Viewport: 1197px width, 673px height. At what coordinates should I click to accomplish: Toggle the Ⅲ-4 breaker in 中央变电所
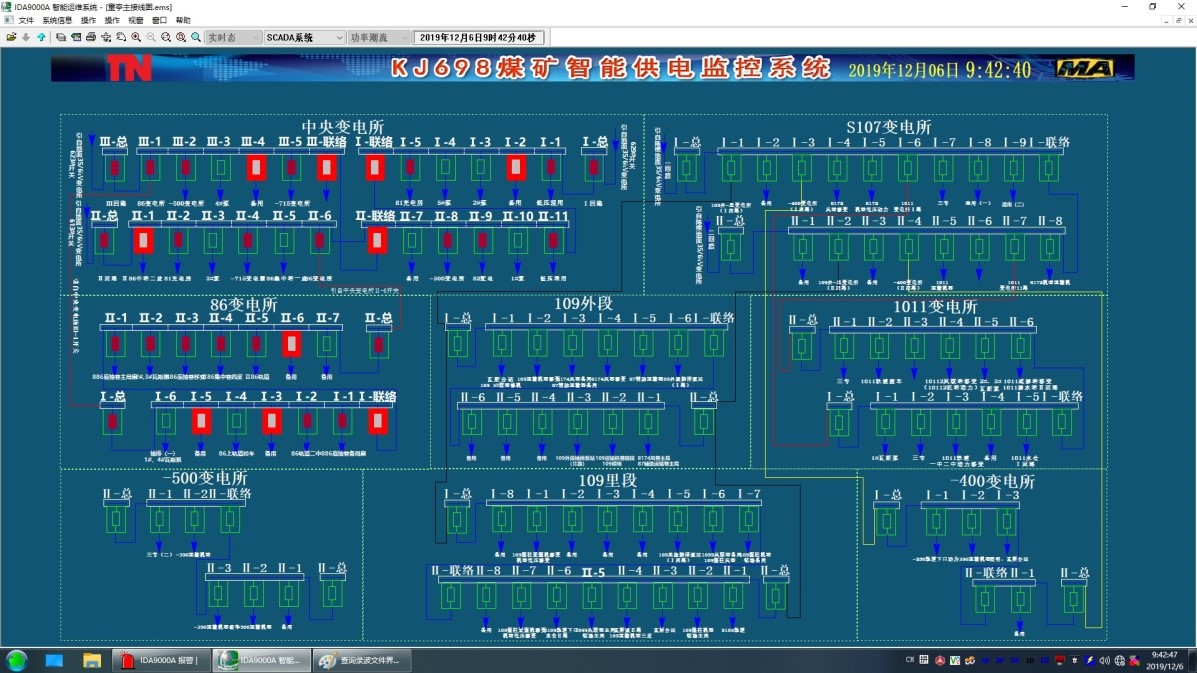coord(255,167)
